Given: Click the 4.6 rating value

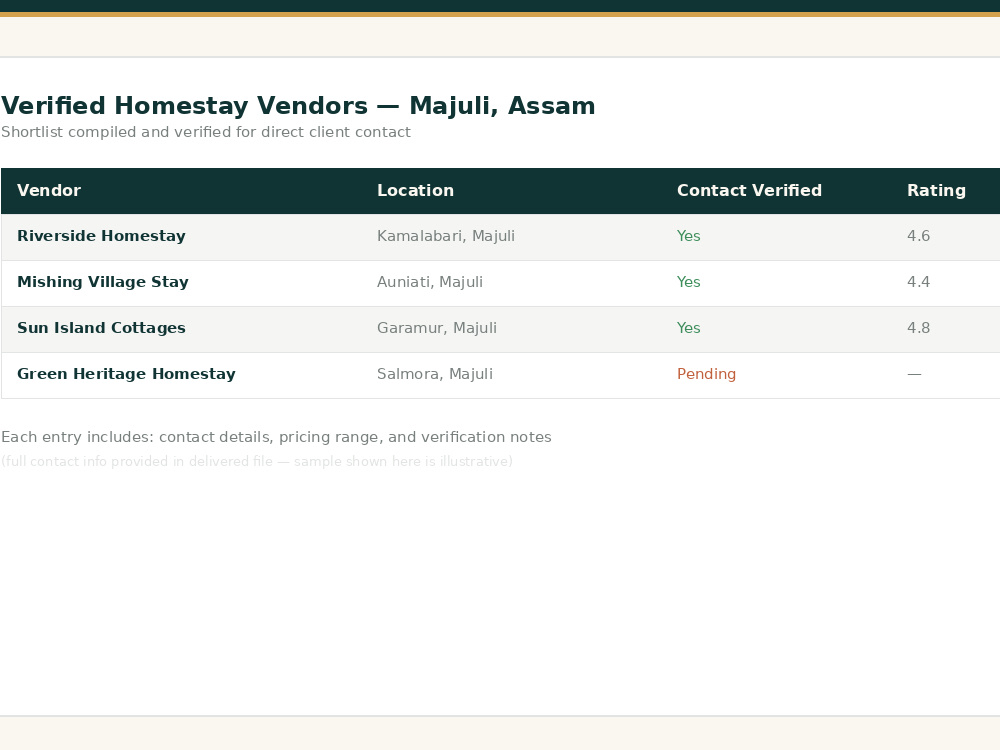Looking at the screenshot, I should pos(918,236).
